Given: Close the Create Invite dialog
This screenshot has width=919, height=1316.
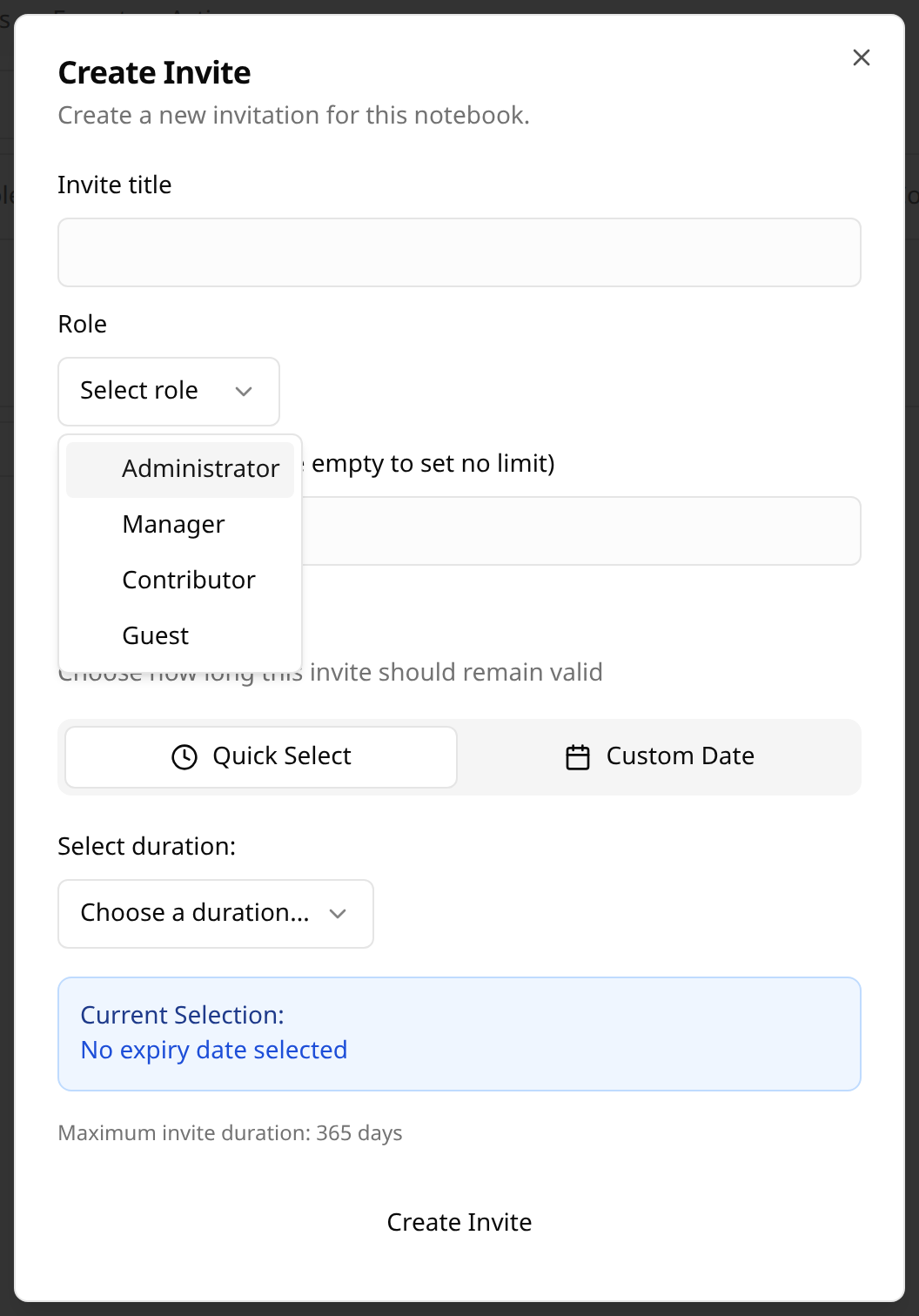Looking at the screenshot, I should [861, 57].
